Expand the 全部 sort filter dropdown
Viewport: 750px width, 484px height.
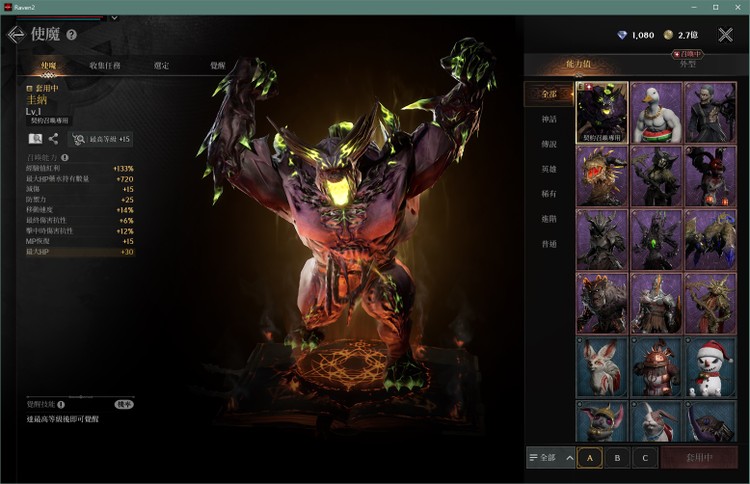pyautogui.click(x=550, y=458)
